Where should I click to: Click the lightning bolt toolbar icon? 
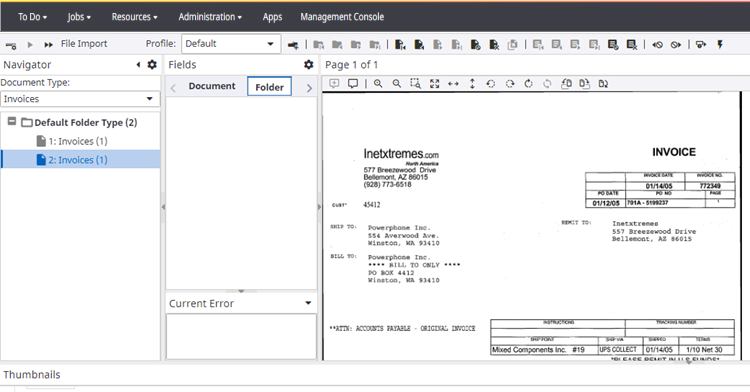click(x=720, y=44)
